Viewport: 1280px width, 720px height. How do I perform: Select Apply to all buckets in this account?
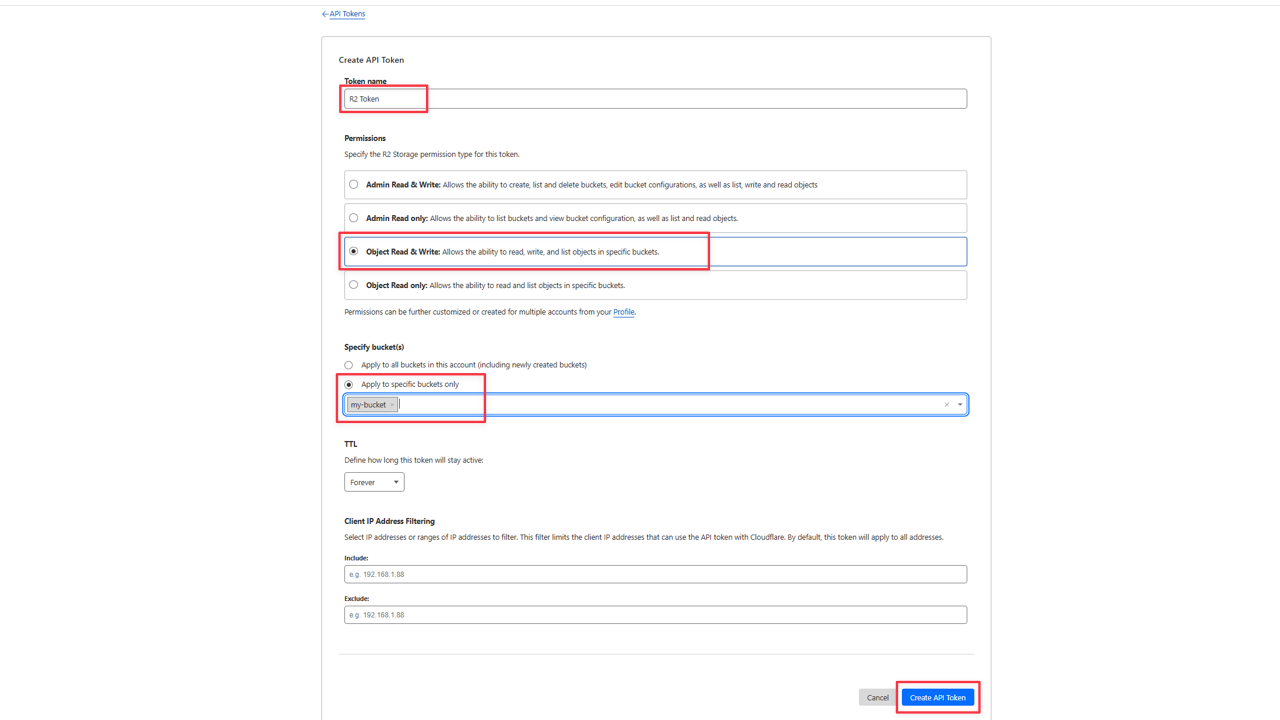click(x=348, y=364)
